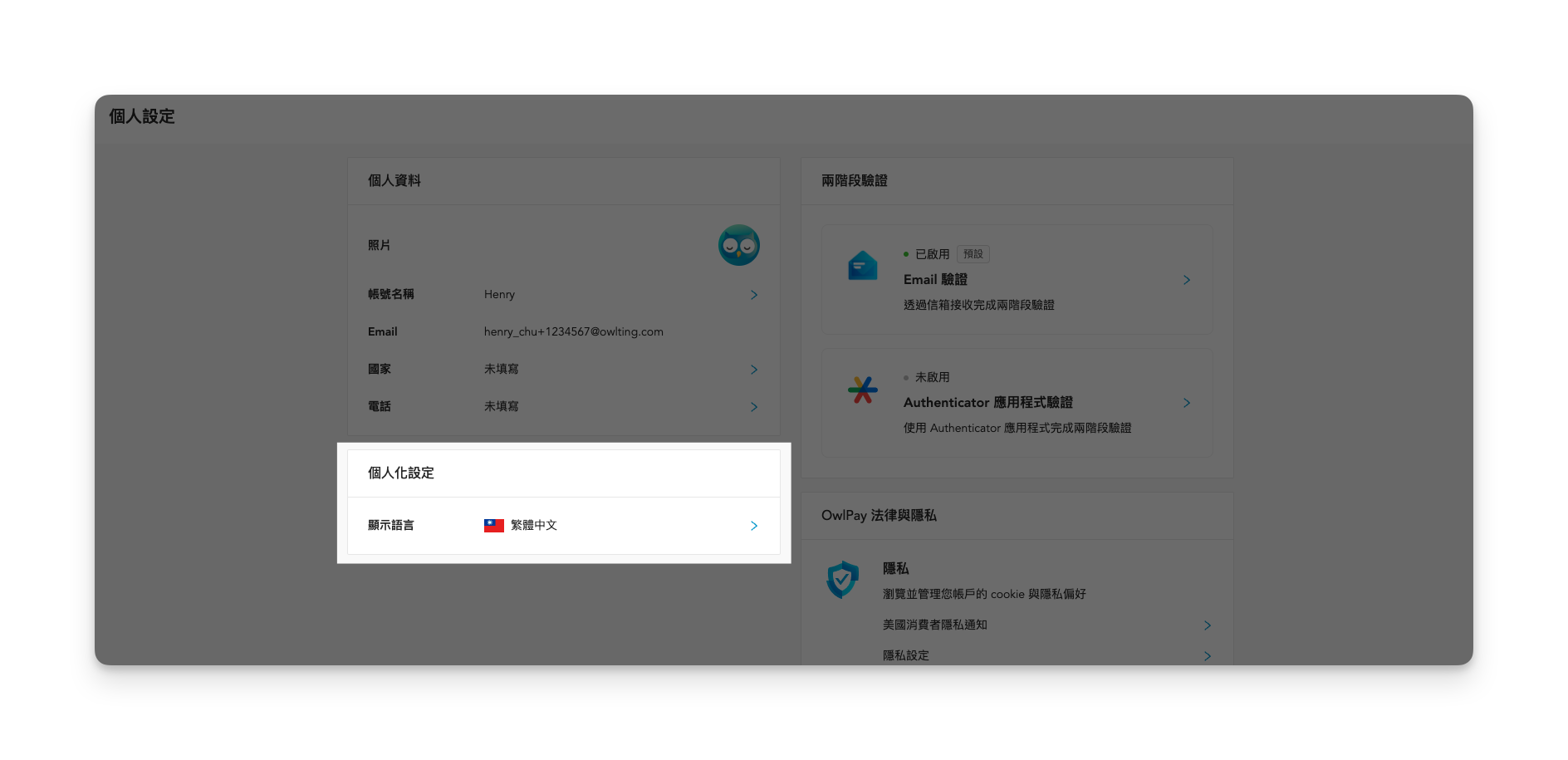Click 未啟用 status label
1568x760 pixels.
[932, 377]
